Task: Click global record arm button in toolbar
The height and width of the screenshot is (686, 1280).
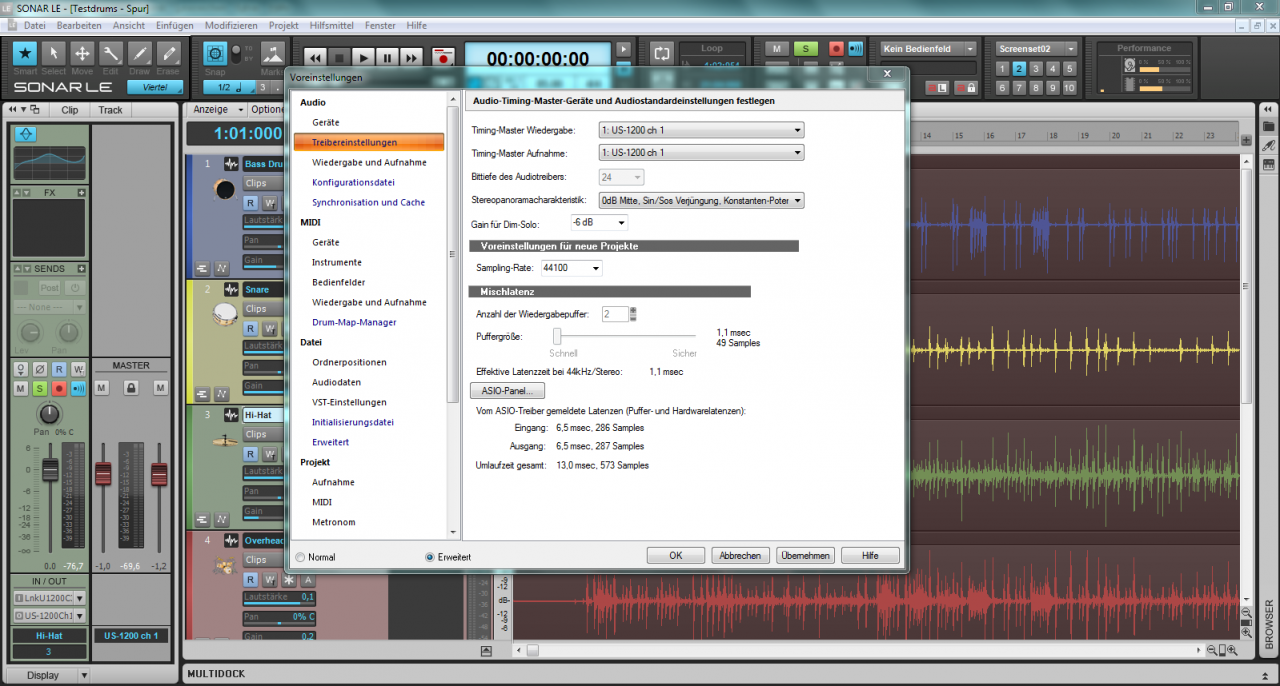Action: tap(836, 48)
